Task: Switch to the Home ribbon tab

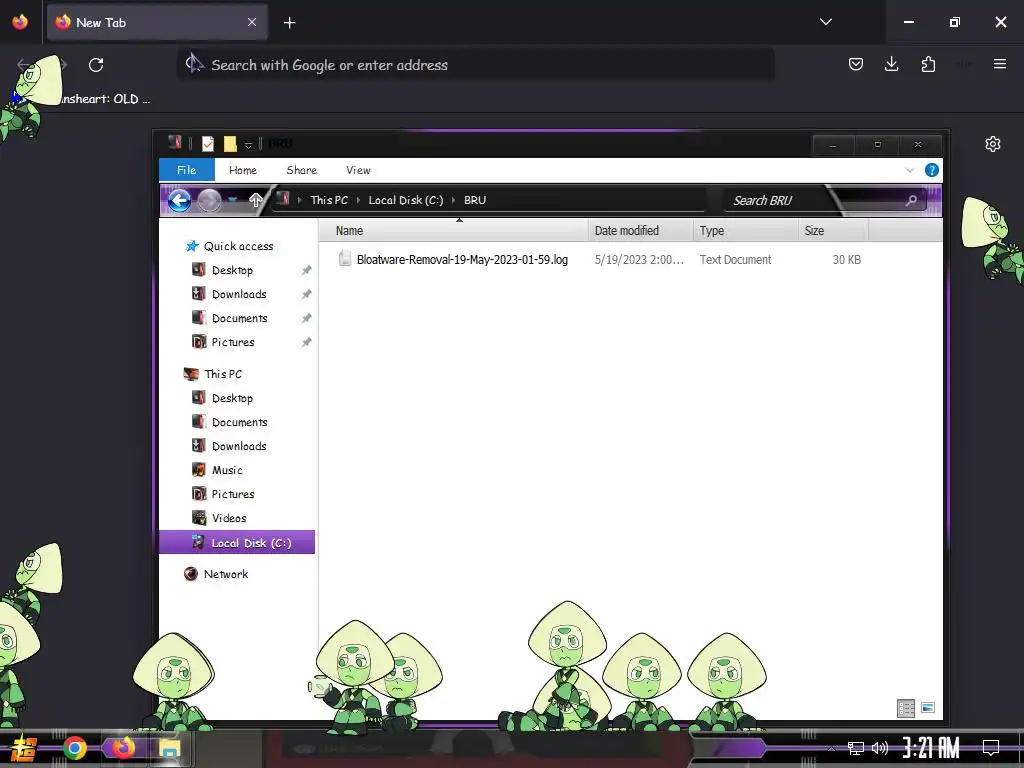Action: [x=243, y=170]
